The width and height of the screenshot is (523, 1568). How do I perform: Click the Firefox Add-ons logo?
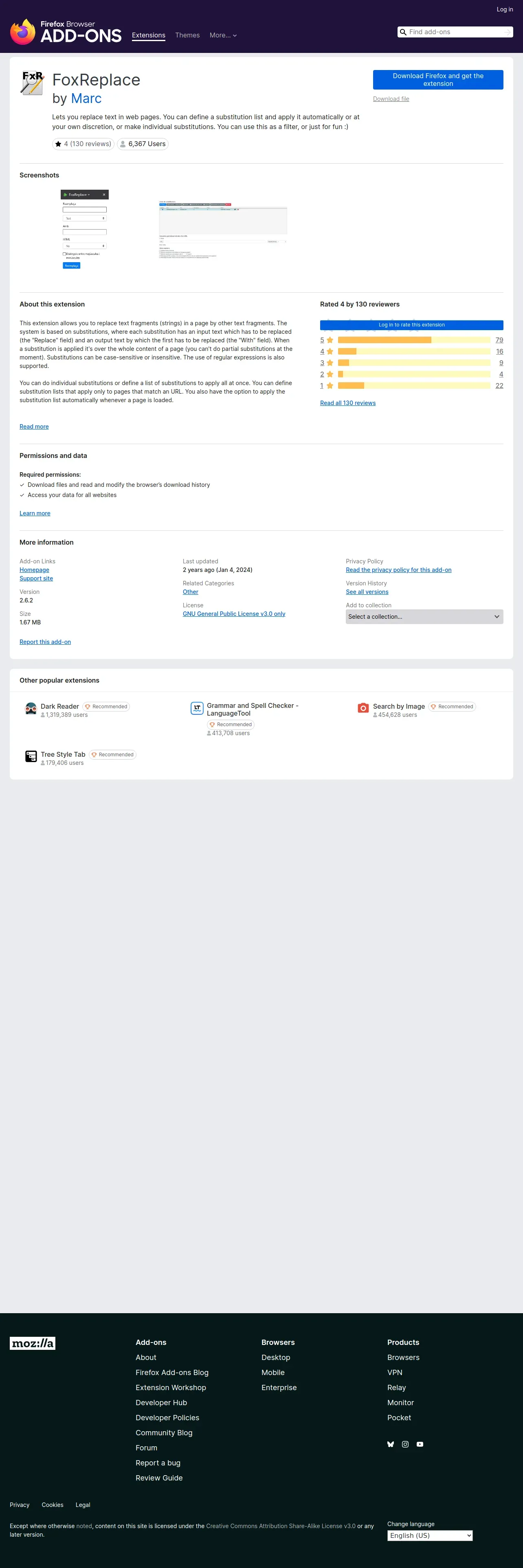point(66,32)
